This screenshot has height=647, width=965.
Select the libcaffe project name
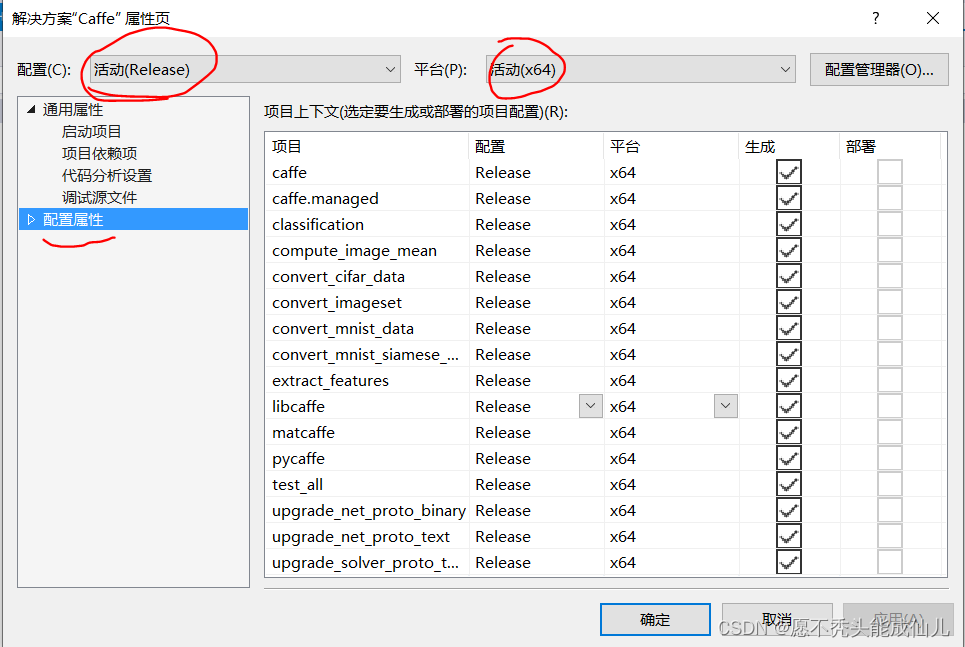(298, 406)
